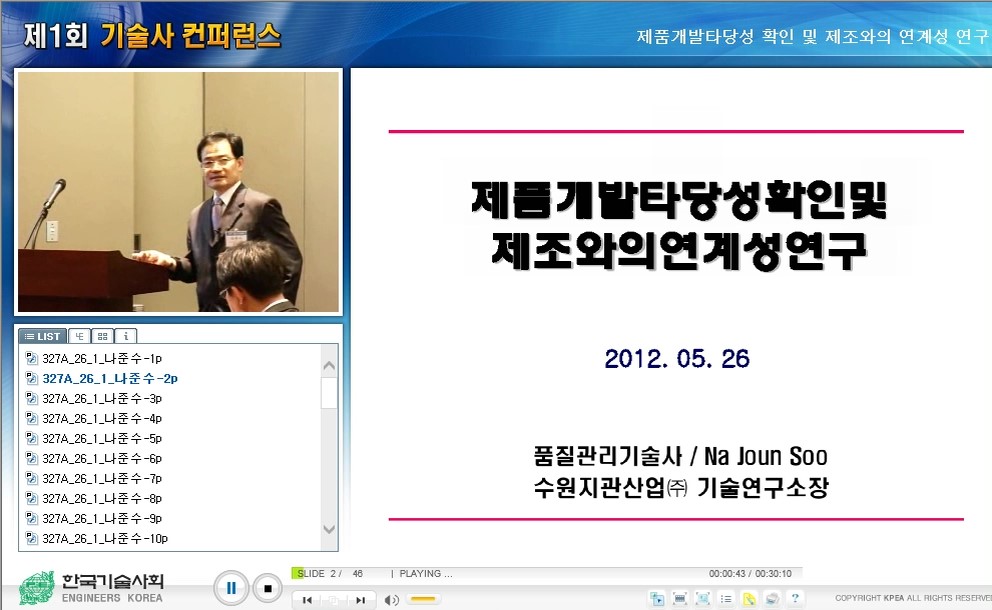Image resolution: width=992 pixels, height=610 pixels.
Task: Select the LIST tab in the left panel
Action: pyautogui.click(x=42, y=336)
